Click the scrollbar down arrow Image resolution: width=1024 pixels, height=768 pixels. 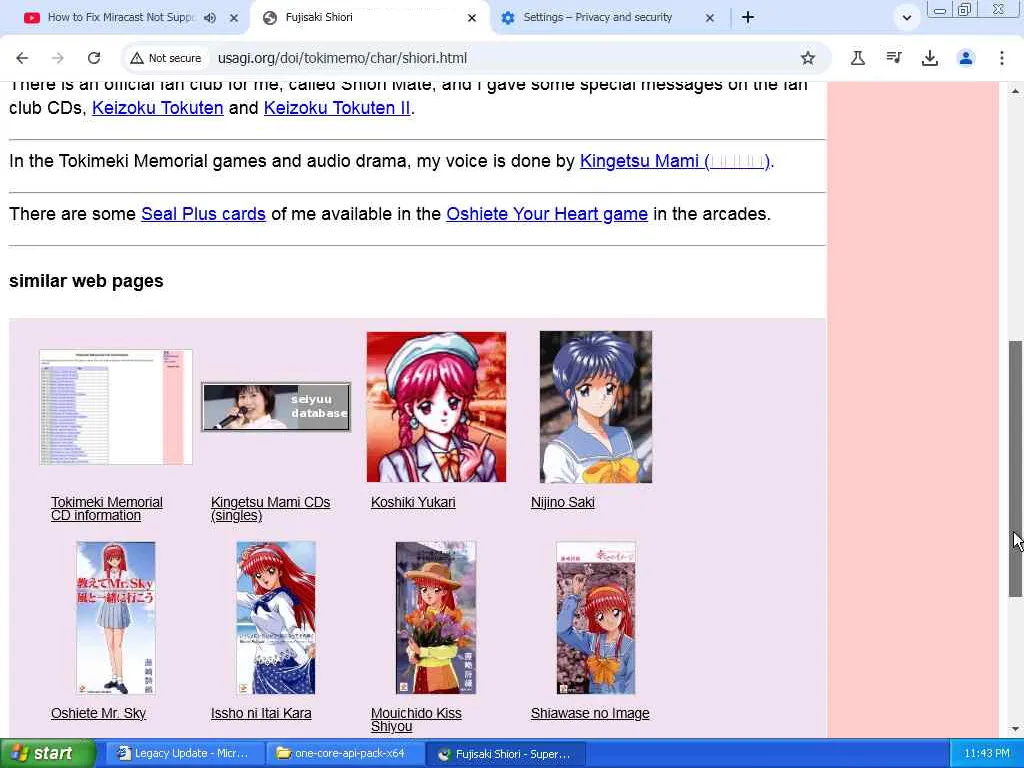1015,729
